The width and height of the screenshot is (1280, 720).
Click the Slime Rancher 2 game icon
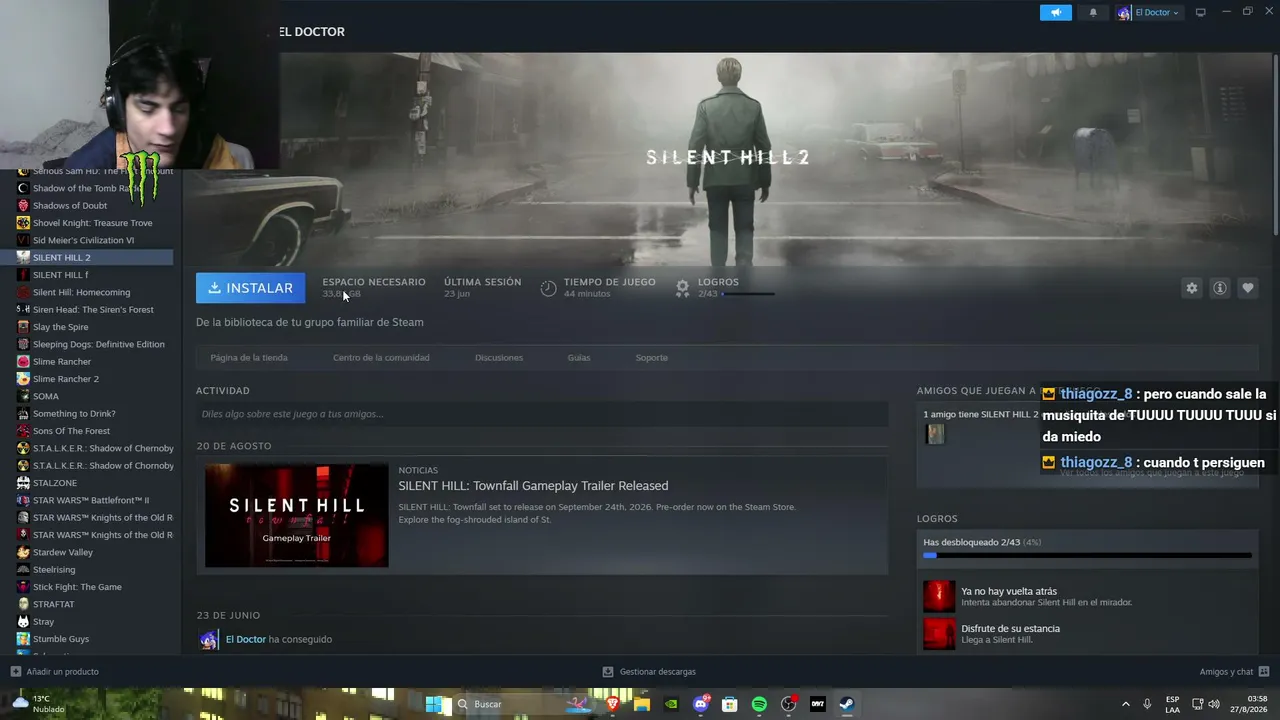coord(23,379)
